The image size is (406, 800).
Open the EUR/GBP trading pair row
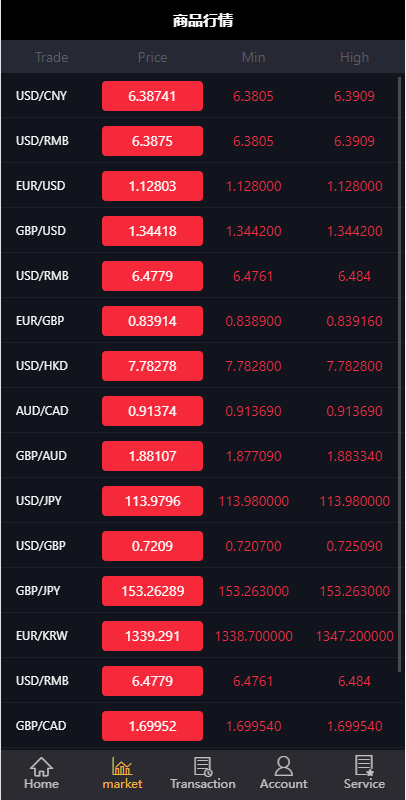[199, 321]
